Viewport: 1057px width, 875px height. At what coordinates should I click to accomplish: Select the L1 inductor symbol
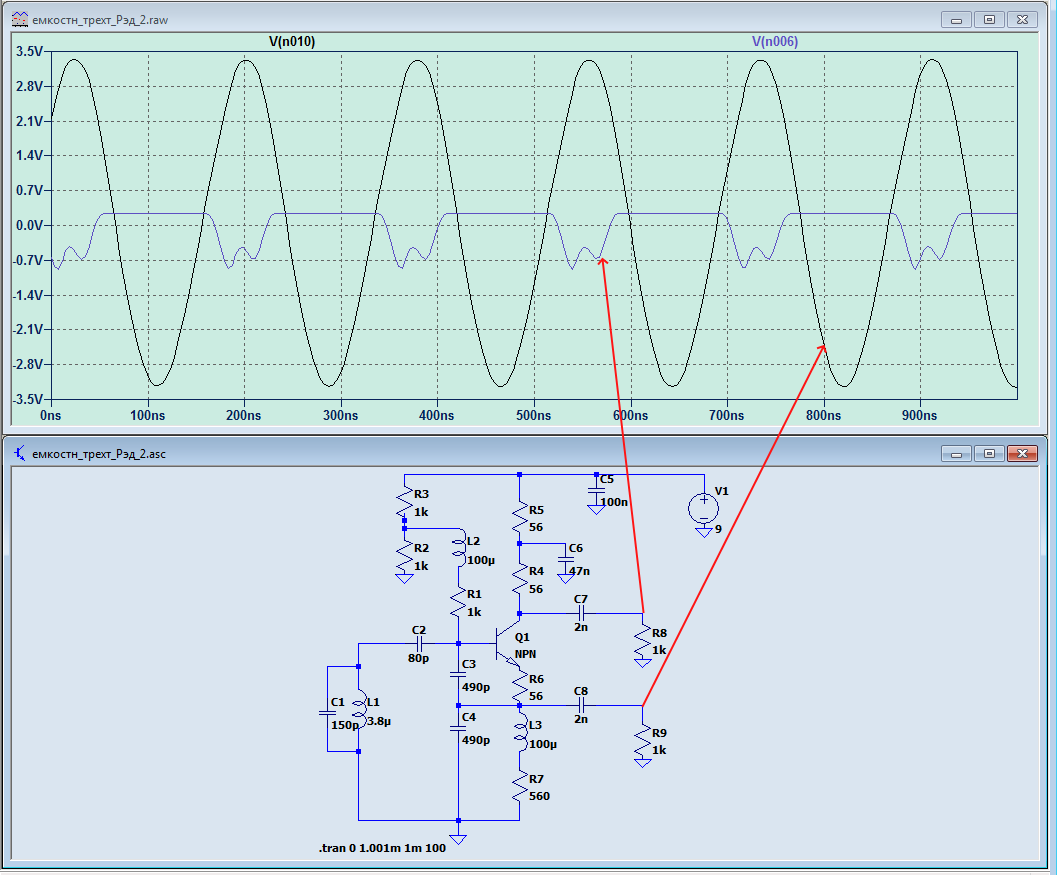[x=361, y=709]
